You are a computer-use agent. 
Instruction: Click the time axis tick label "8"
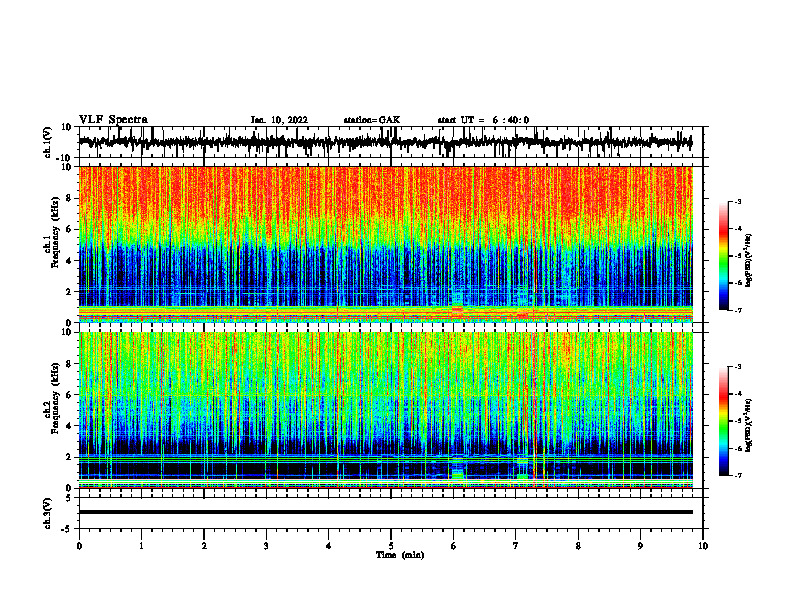click(x=578, y=546)
